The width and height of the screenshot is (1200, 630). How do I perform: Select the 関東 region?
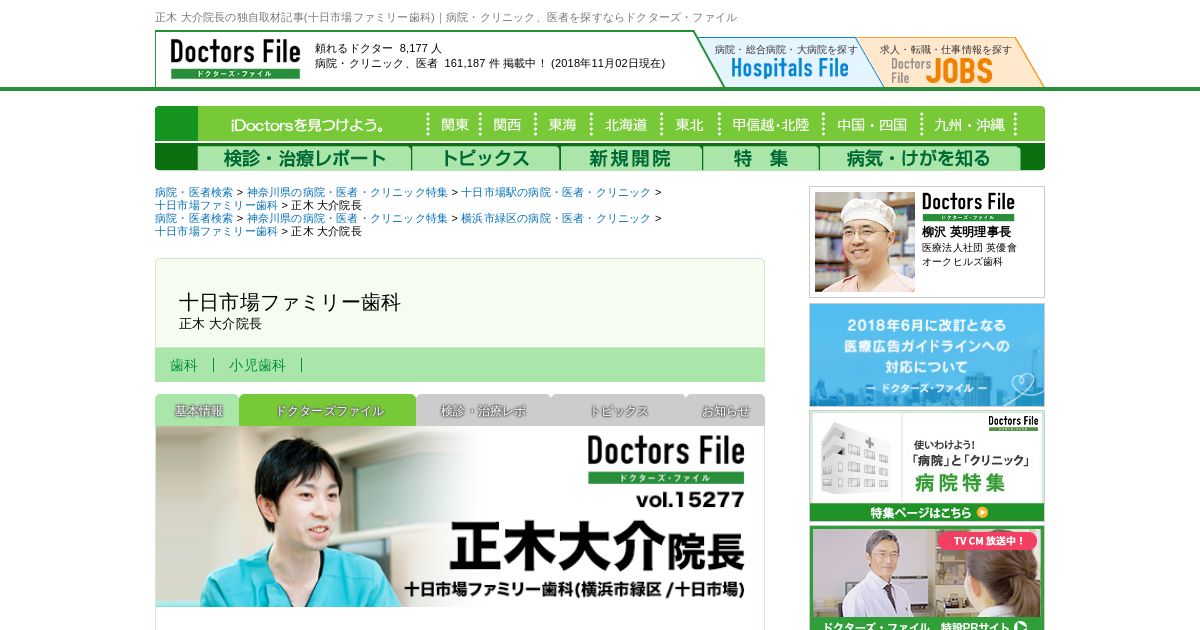click(x=455, y=124)
